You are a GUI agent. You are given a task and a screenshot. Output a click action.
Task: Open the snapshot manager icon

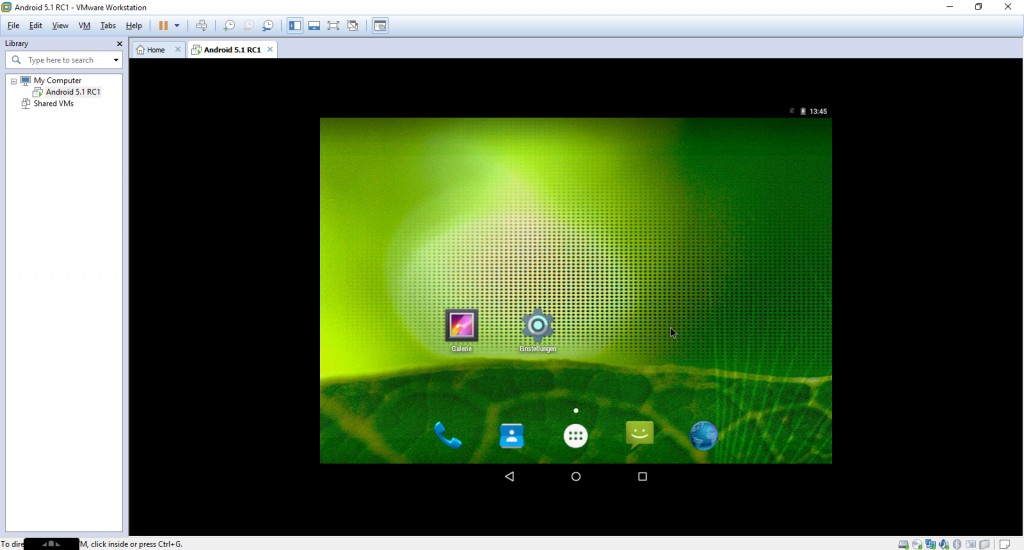point(268,25)
